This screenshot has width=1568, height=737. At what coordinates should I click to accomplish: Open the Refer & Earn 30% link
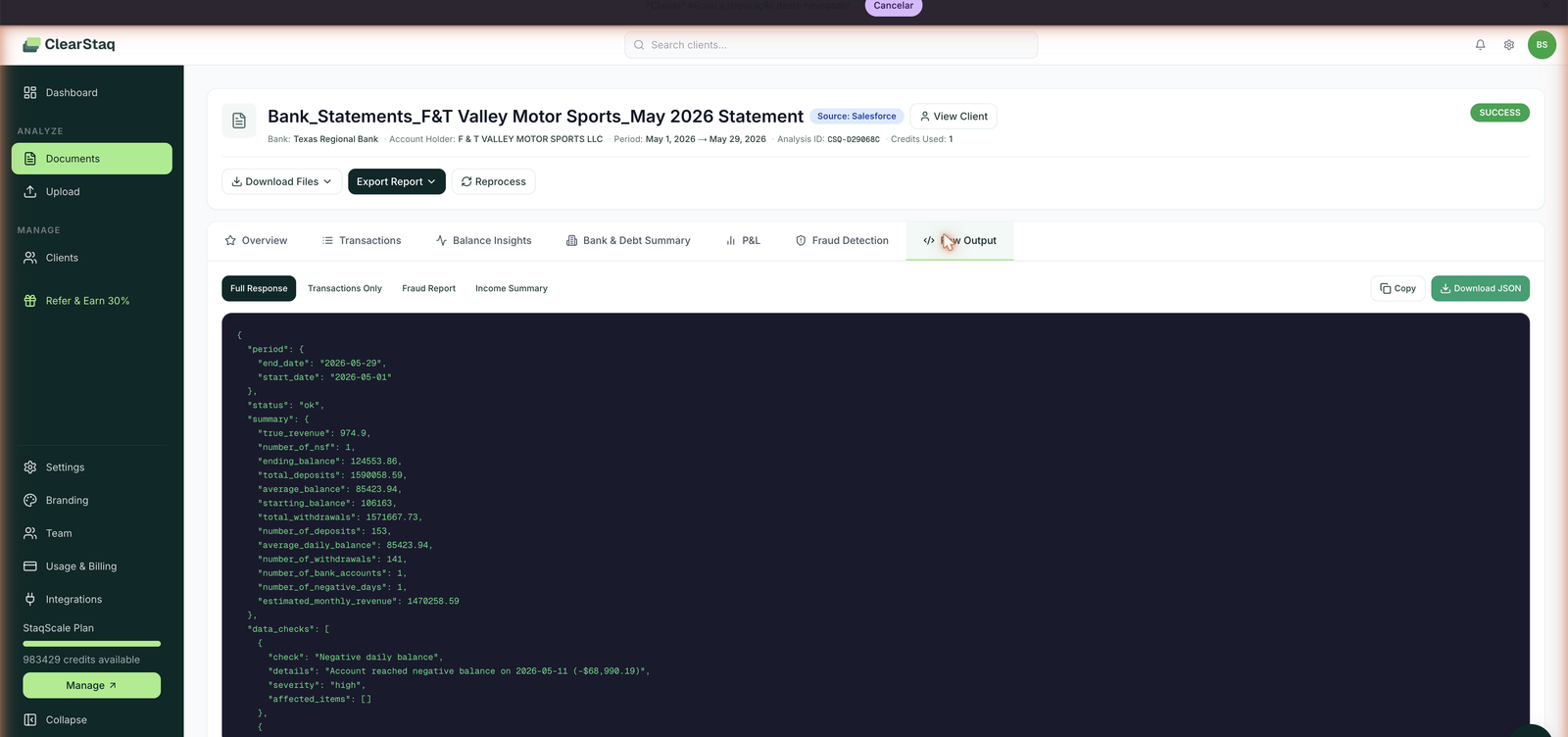(x=92, y=301)
